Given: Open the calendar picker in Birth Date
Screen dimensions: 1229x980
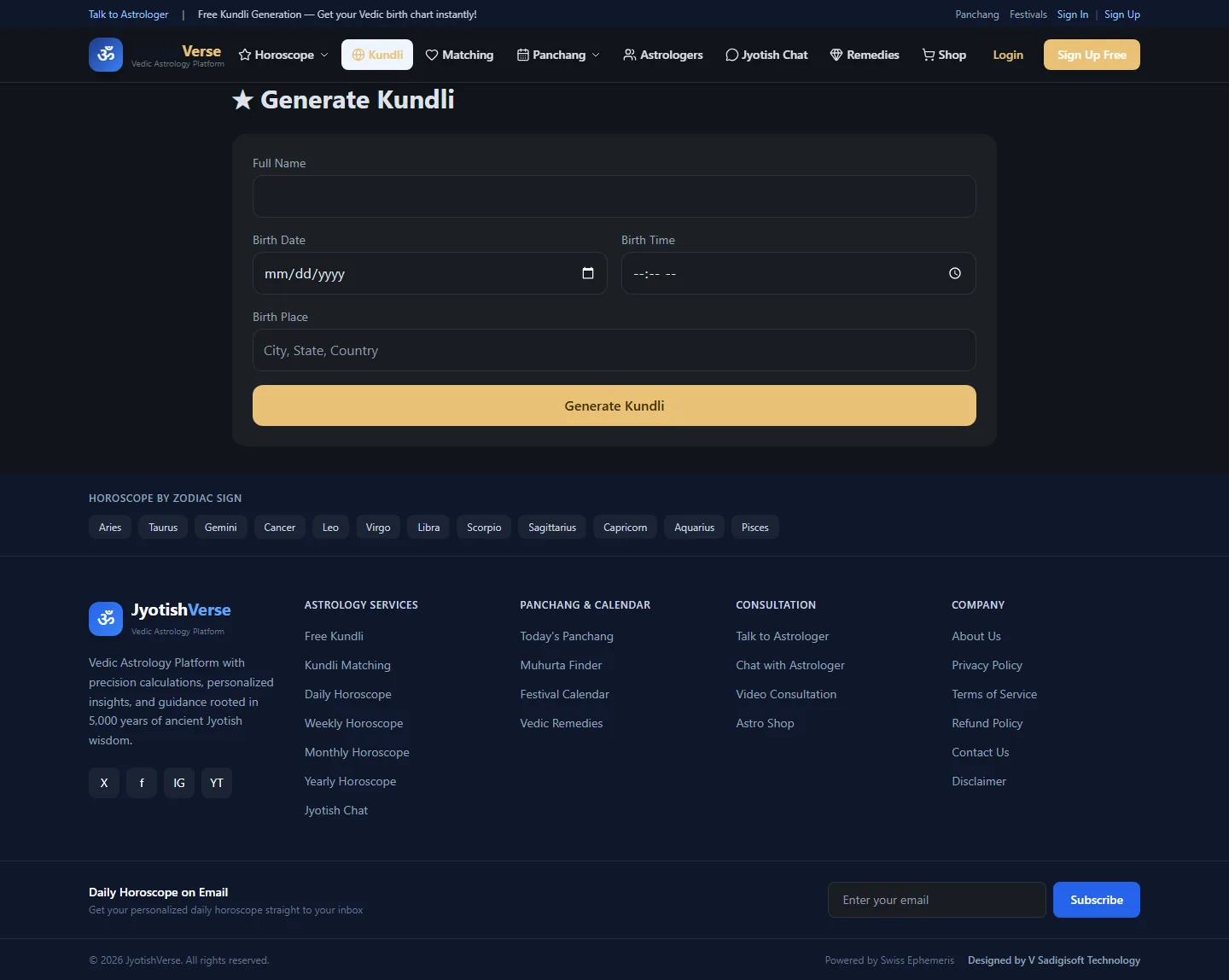Looking at the screenshot, I should pyautogui.click(x=588, y=273).
